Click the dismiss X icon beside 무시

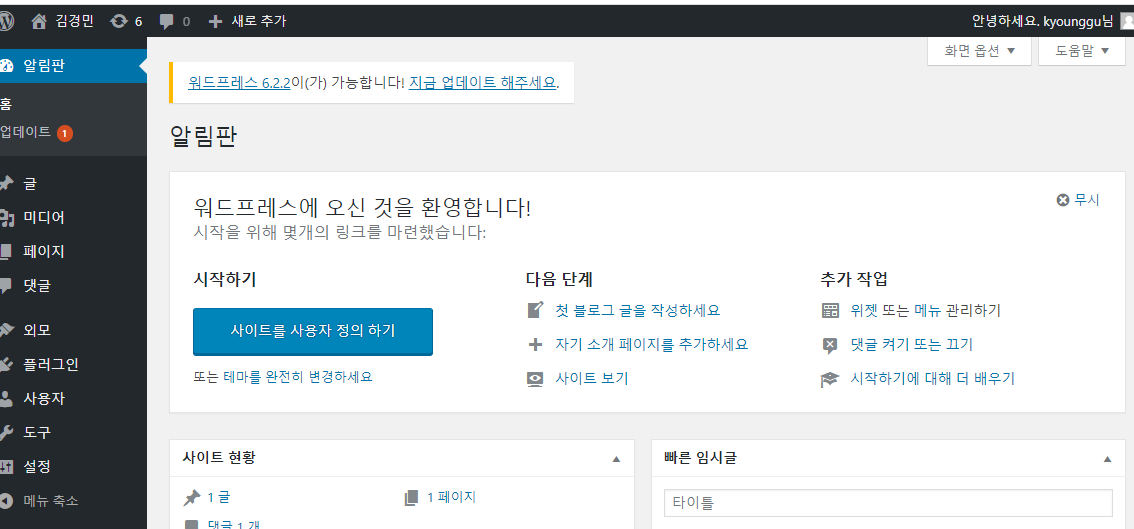pyautogui.click(x=1063, y=200)
